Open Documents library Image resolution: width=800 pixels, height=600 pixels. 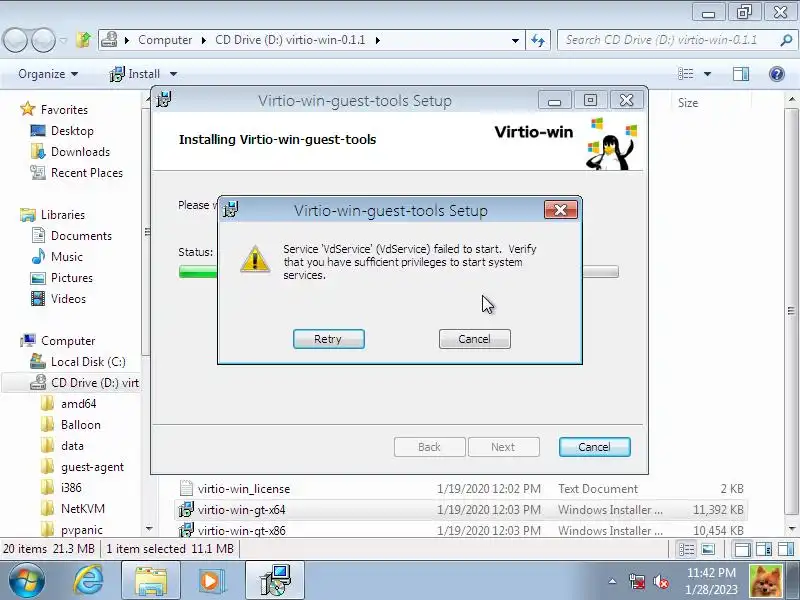click(71, 236)
